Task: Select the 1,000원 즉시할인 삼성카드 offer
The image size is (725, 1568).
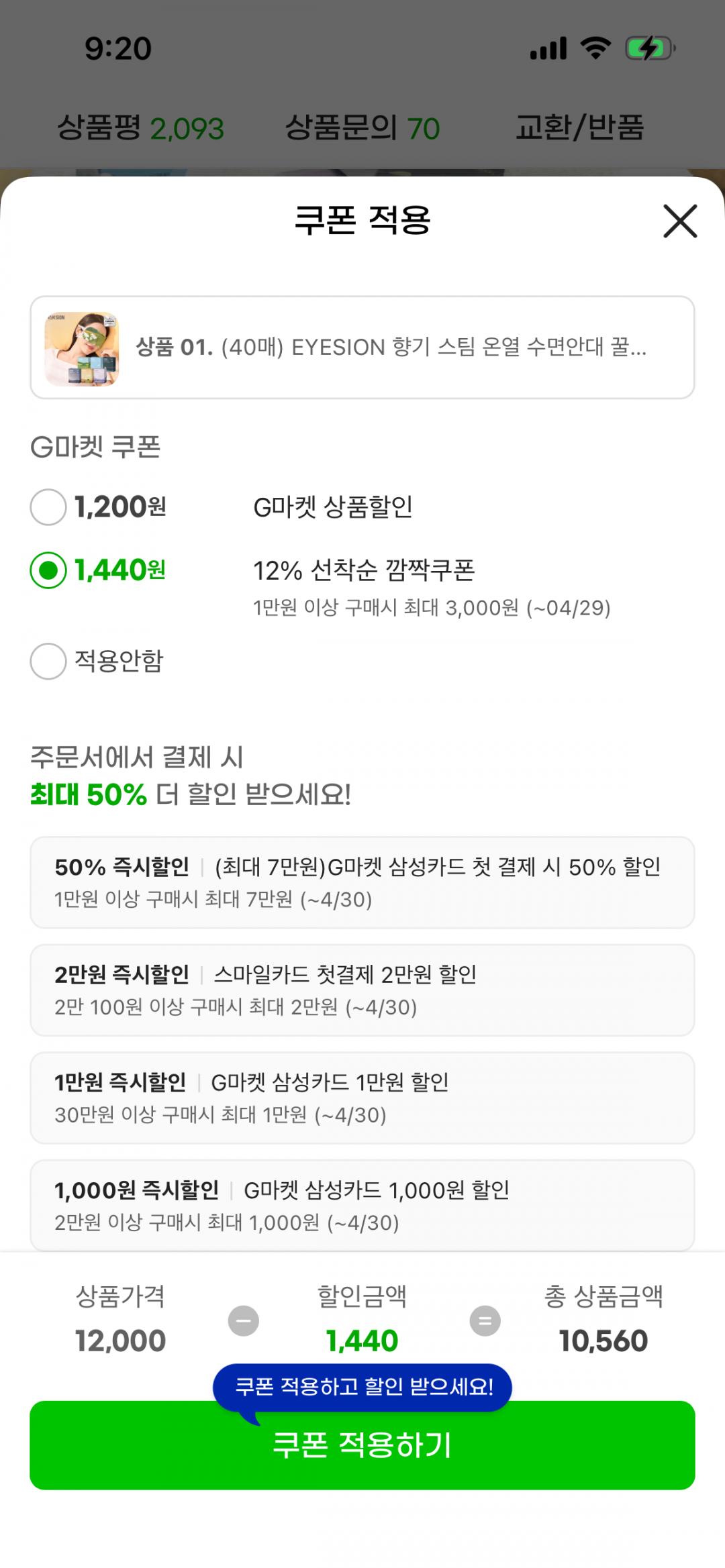Action: point(362,1205)
